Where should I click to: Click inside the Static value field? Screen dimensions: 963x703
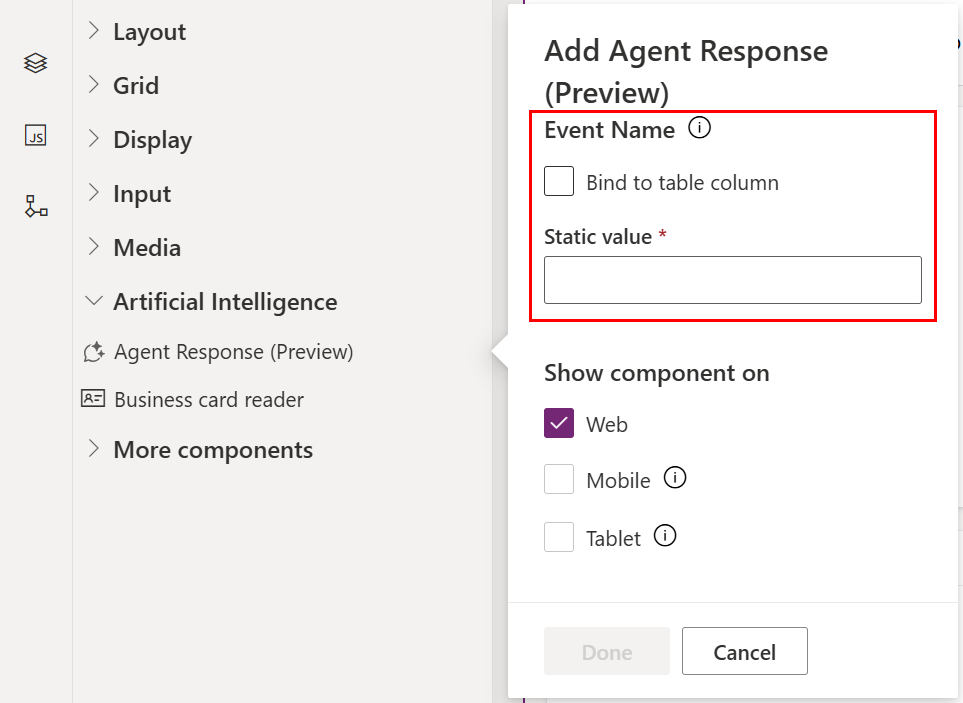[732, 280]
